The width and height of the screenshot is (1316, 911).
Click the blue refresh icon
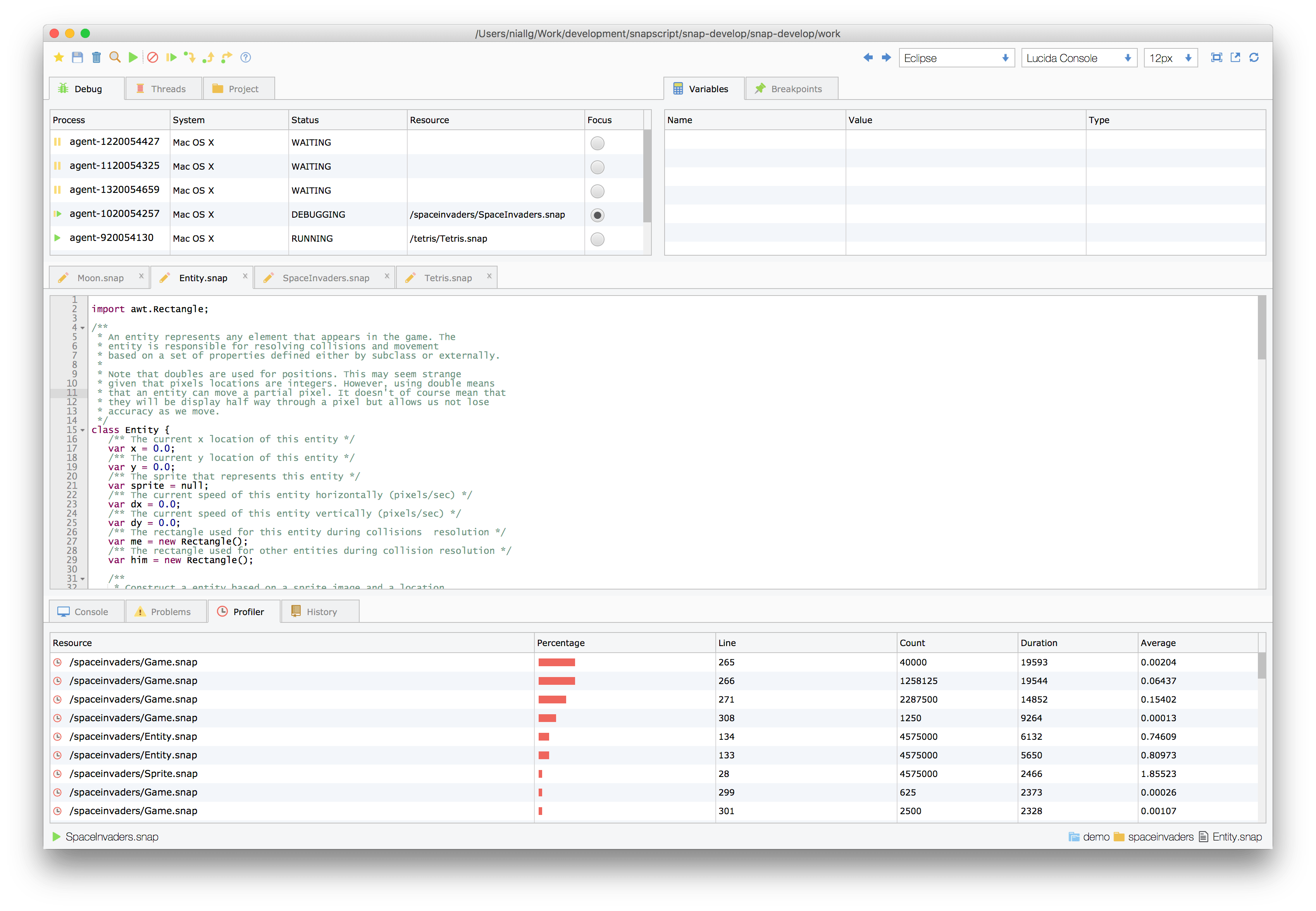click(1254, 57)
